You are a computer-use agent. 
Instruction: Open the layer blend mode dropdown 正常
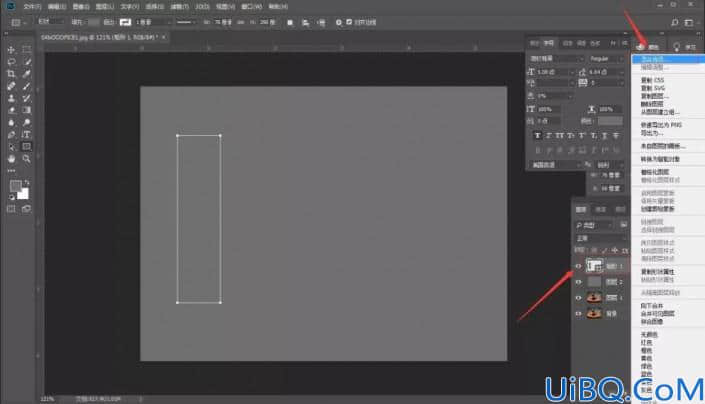tap(601, 238)
